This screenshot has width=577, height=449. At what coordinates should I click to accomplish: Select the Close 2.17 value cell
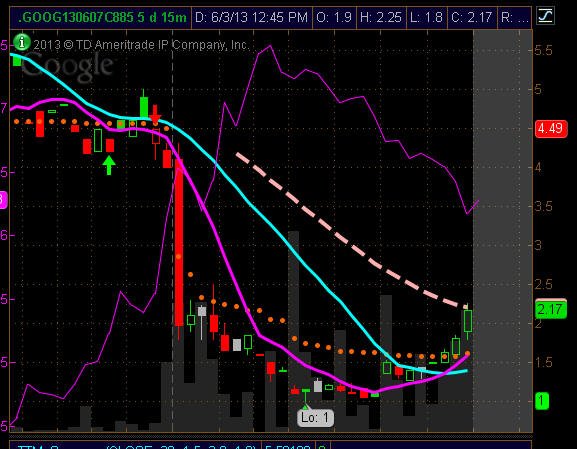coord(472,17)
